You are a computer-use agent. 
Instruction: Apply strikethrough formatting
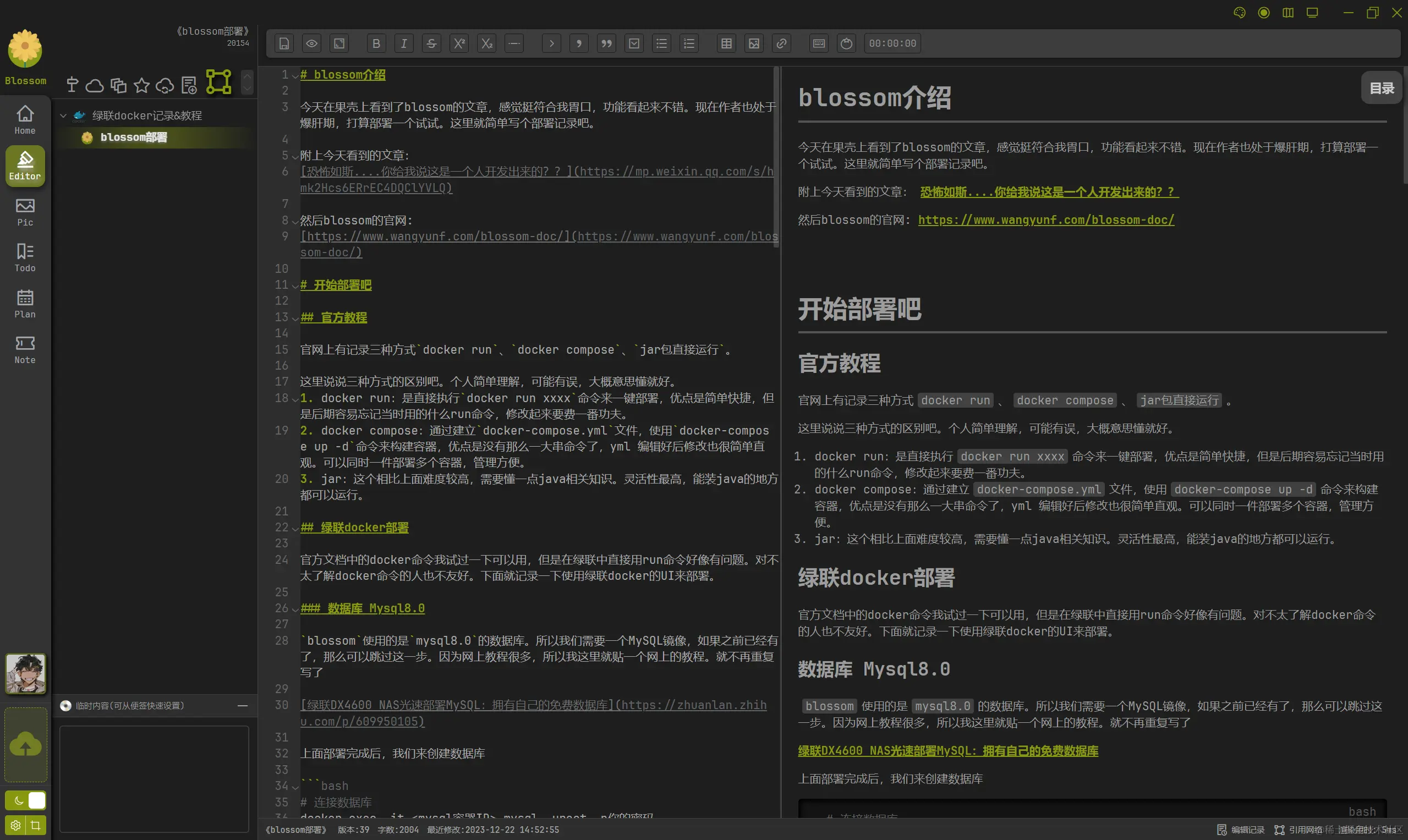(431, 43)
